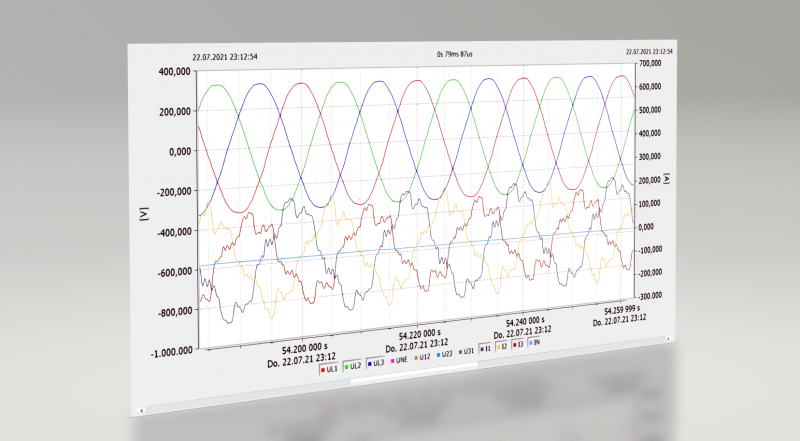
Task: Toggle the green UL2 legend entry
Action: [x=354, y=367]
